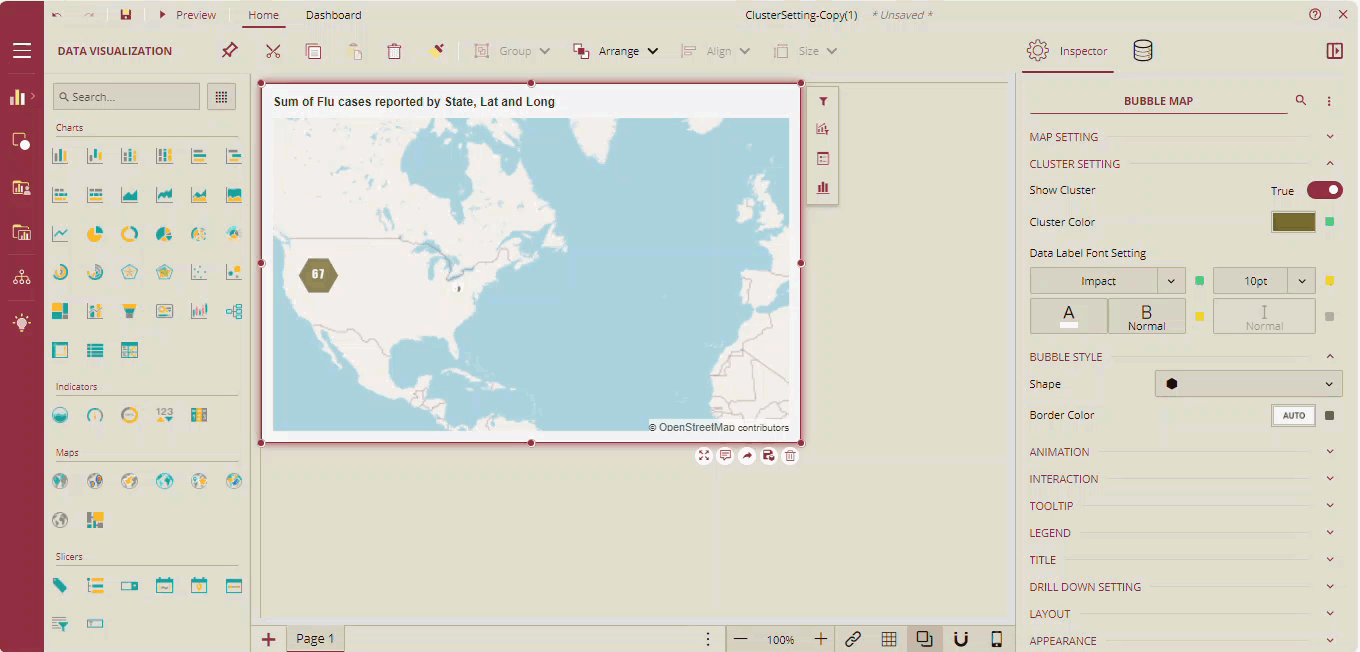Click the cut scissors icon
Image resolution: width=1360 pixels, height=652 pixels.
[x=273, y=51]
